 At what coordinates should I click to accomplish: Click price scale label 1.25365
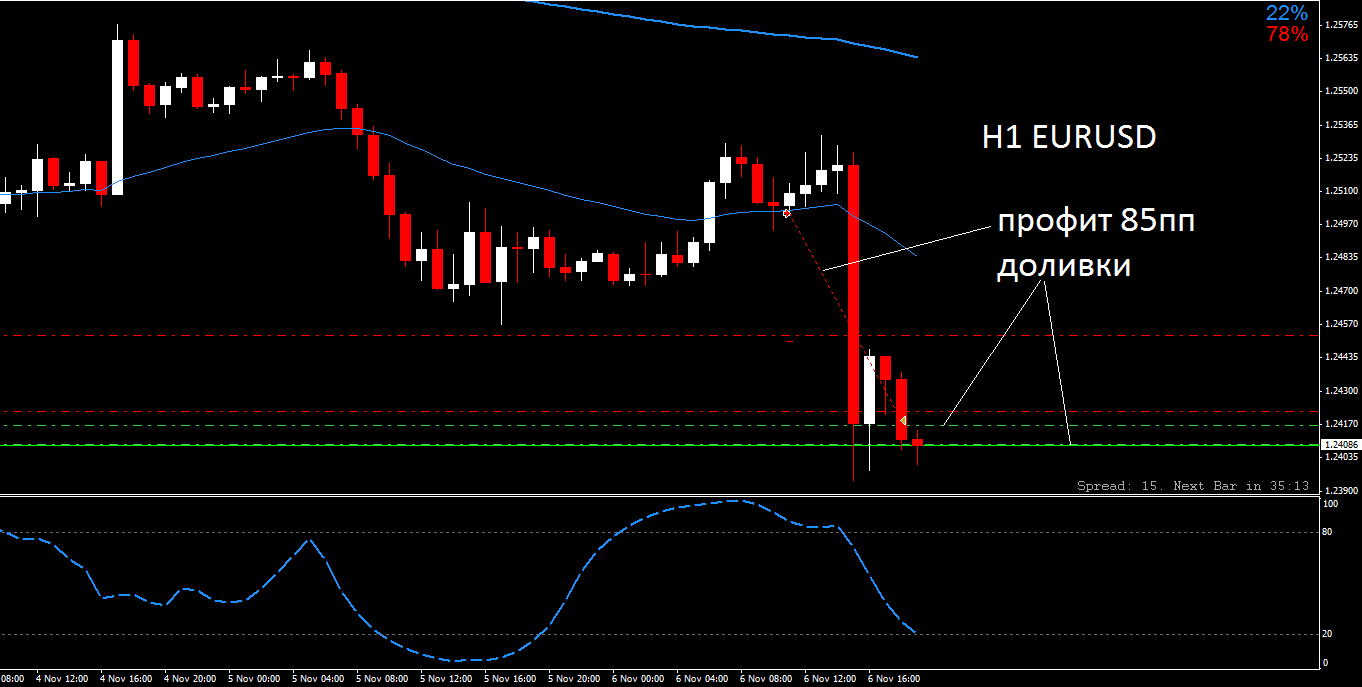pos(1340,124)
